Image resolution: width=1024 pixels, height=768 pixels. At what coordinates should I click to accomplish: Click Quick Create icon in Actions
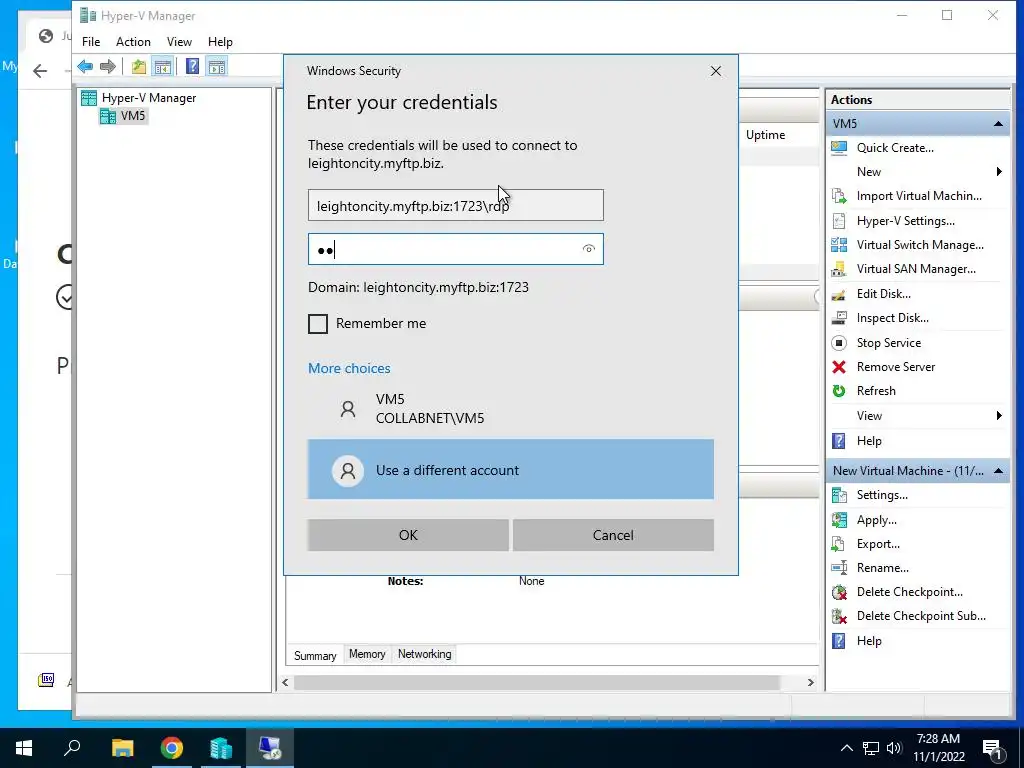(x=839, y=148)
